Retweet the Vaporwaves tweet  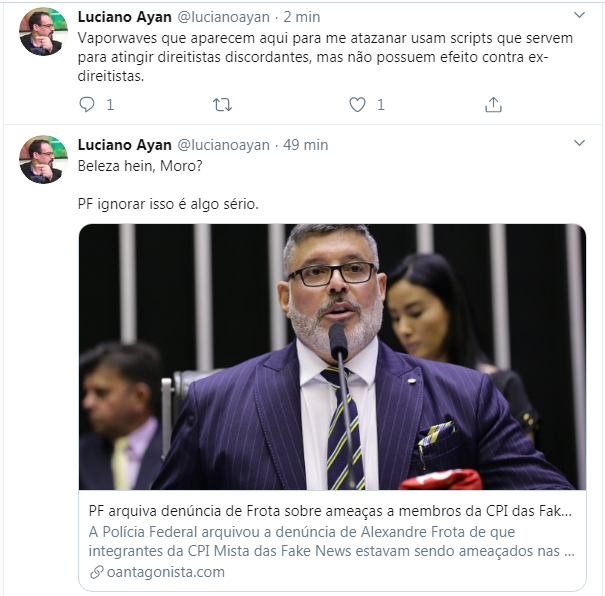(x=223, y=104)
